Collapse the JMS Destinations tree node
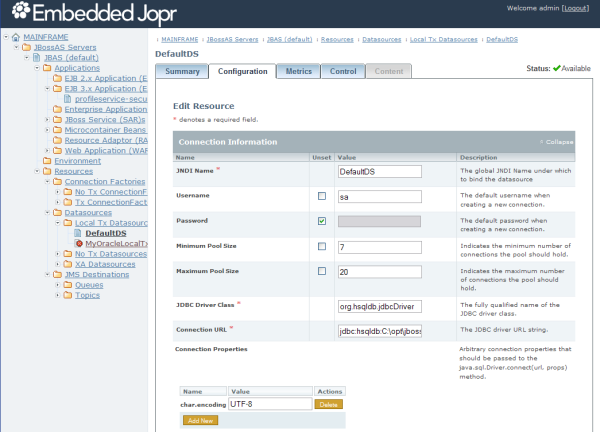Viewport: 600px width, 432px height. [x=47, y=275]
